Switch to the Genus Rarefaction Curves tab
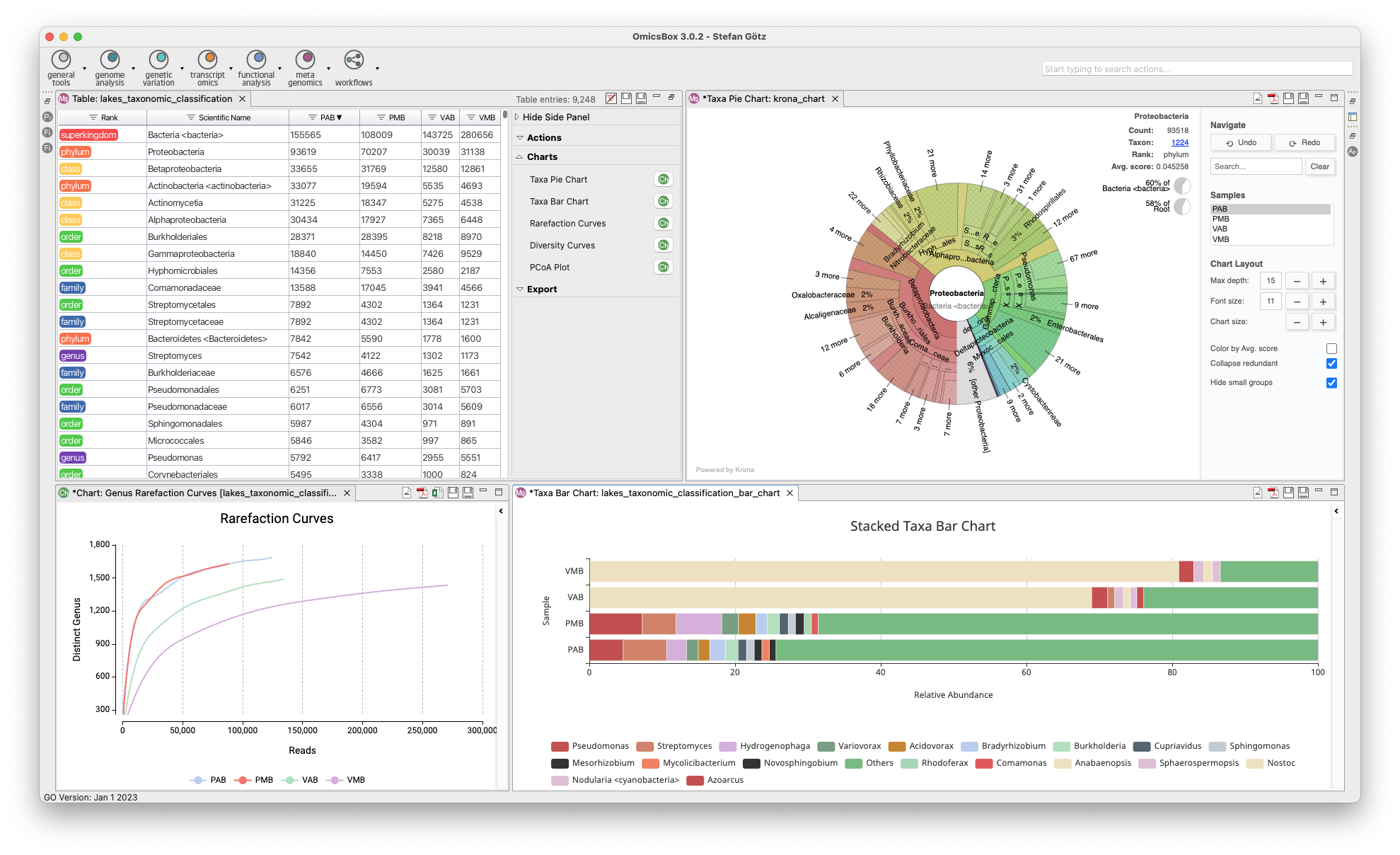This screenshot has width=1400, height=855. (205, 493)
